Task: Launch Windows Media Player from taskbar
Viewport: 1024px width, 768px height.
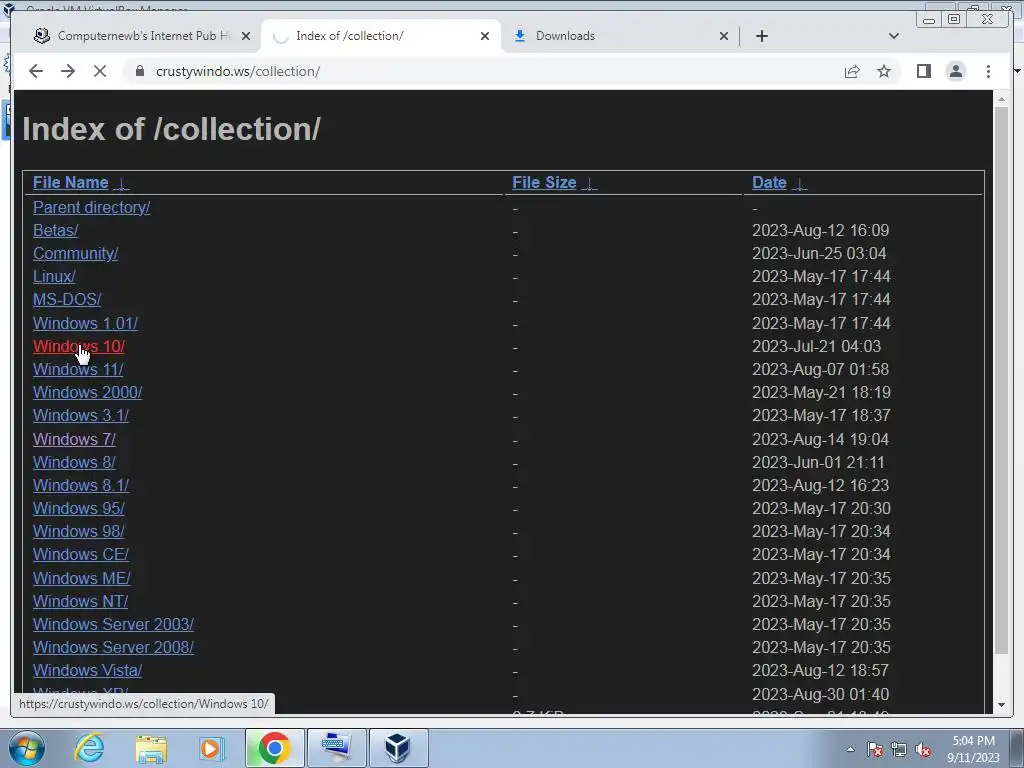Action: 212,748
